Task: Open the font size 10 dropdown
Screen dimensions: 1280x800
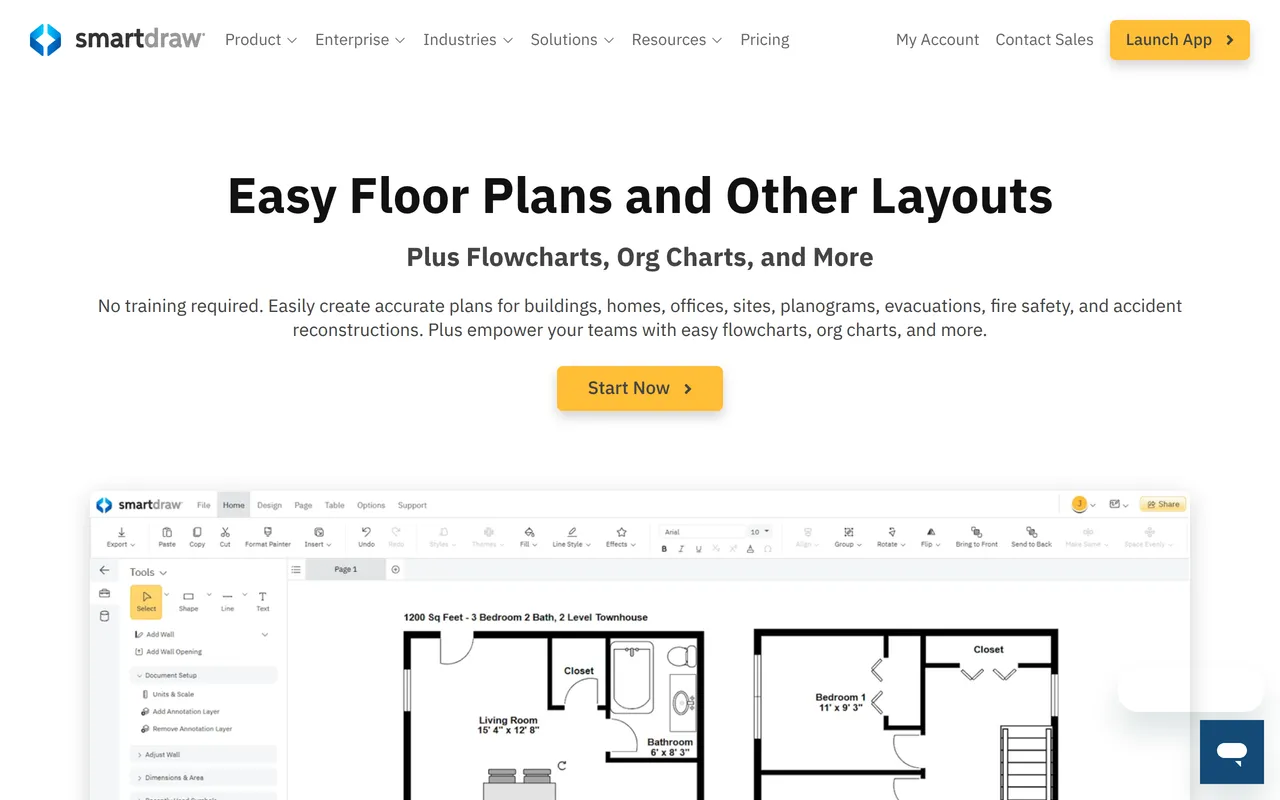Action: tap(760, 532)
